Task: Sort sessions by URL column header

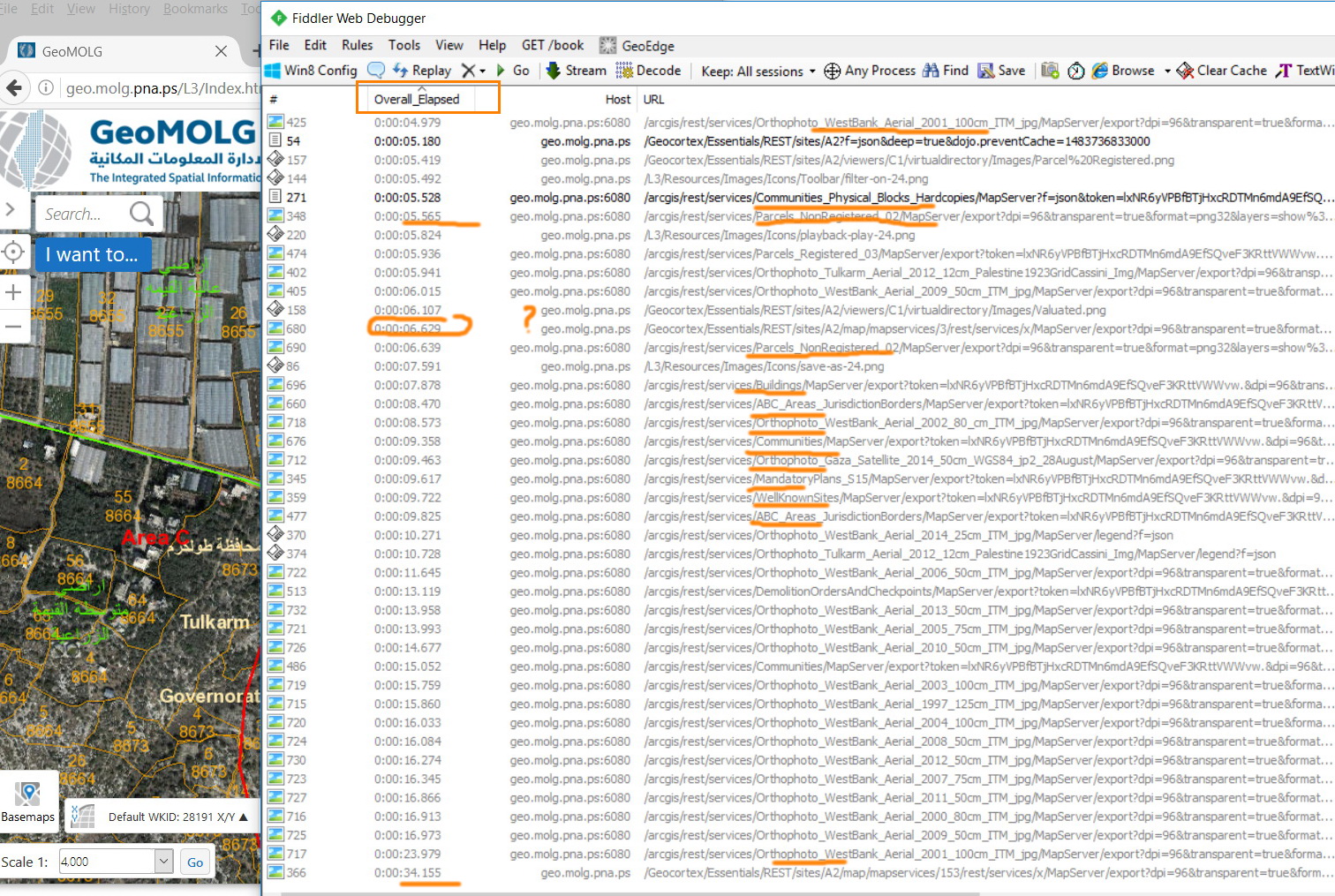Action: tap(653, 100)
